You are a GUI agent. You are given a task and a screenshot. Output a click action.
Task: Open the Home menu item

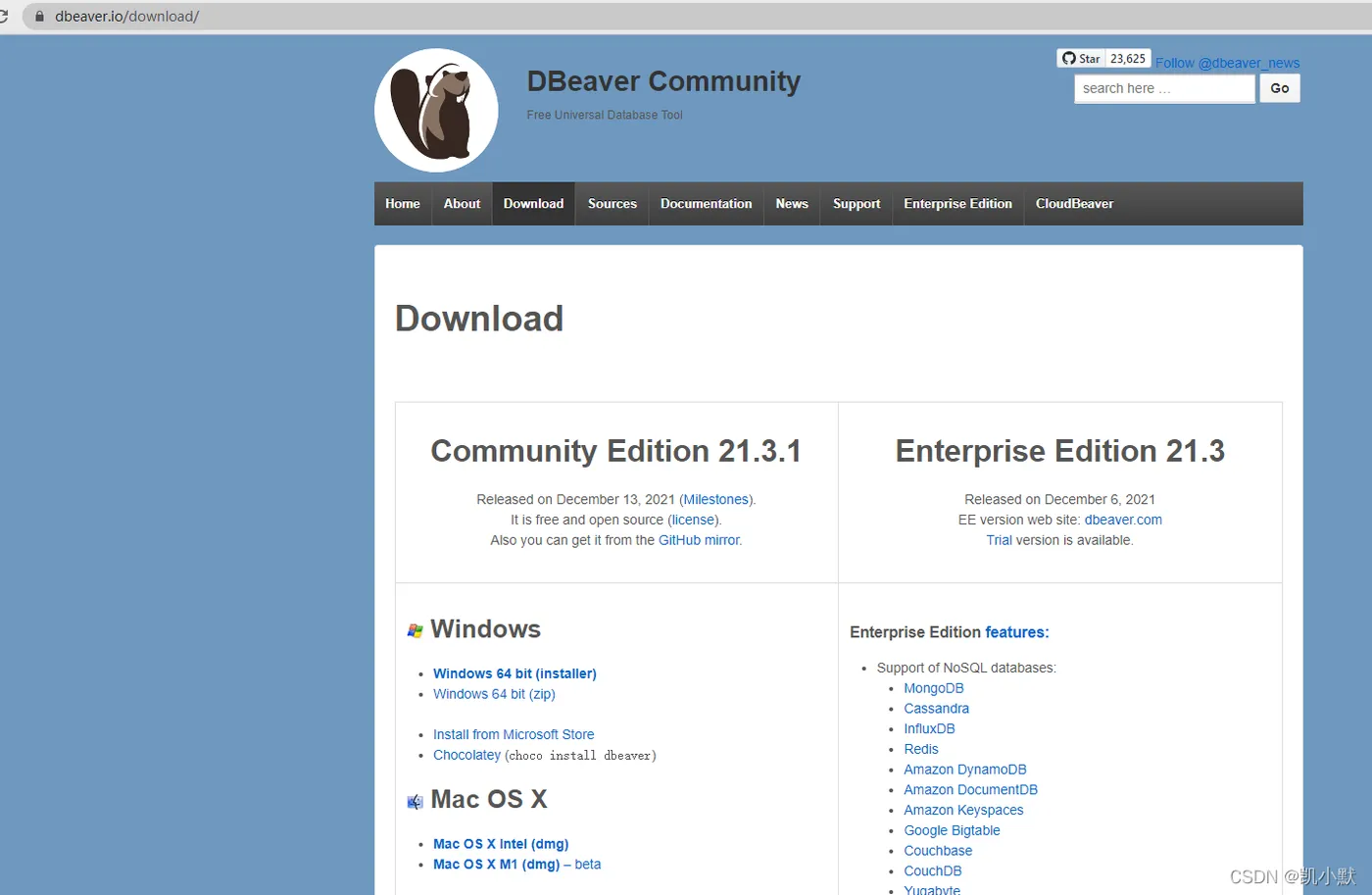tap(403, 204)
